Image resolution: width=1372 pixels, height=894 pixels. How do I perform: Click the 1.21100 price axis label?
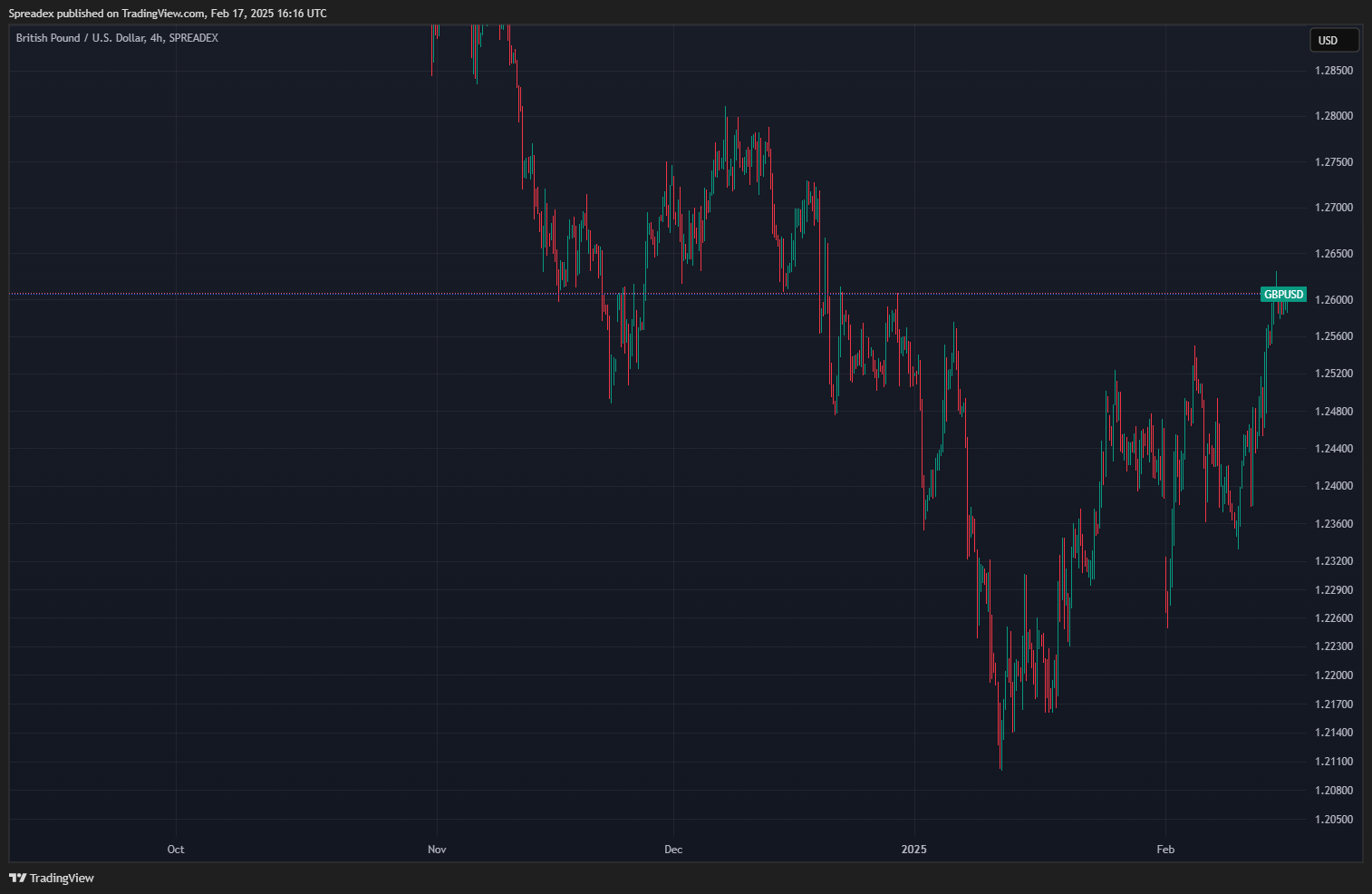(1334, 762)
